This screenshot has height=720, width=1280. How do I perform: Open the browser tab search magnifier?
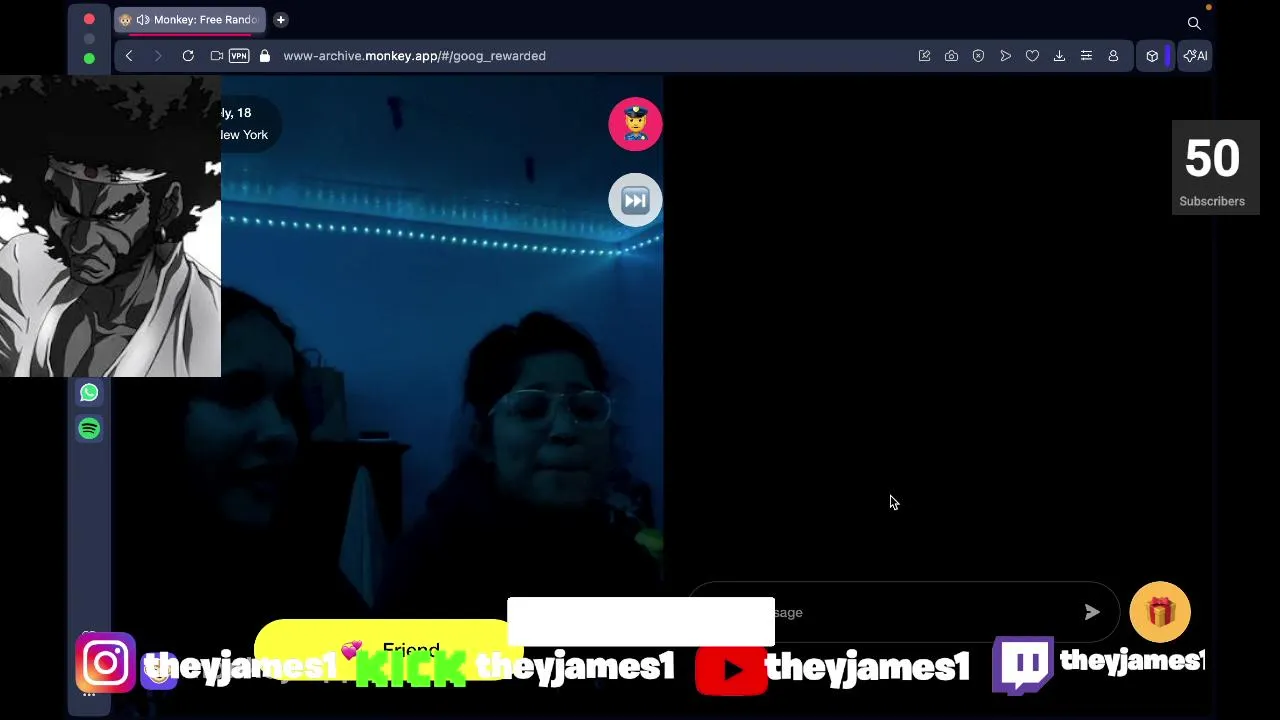pyautogui.click(x=1194, y=23)
